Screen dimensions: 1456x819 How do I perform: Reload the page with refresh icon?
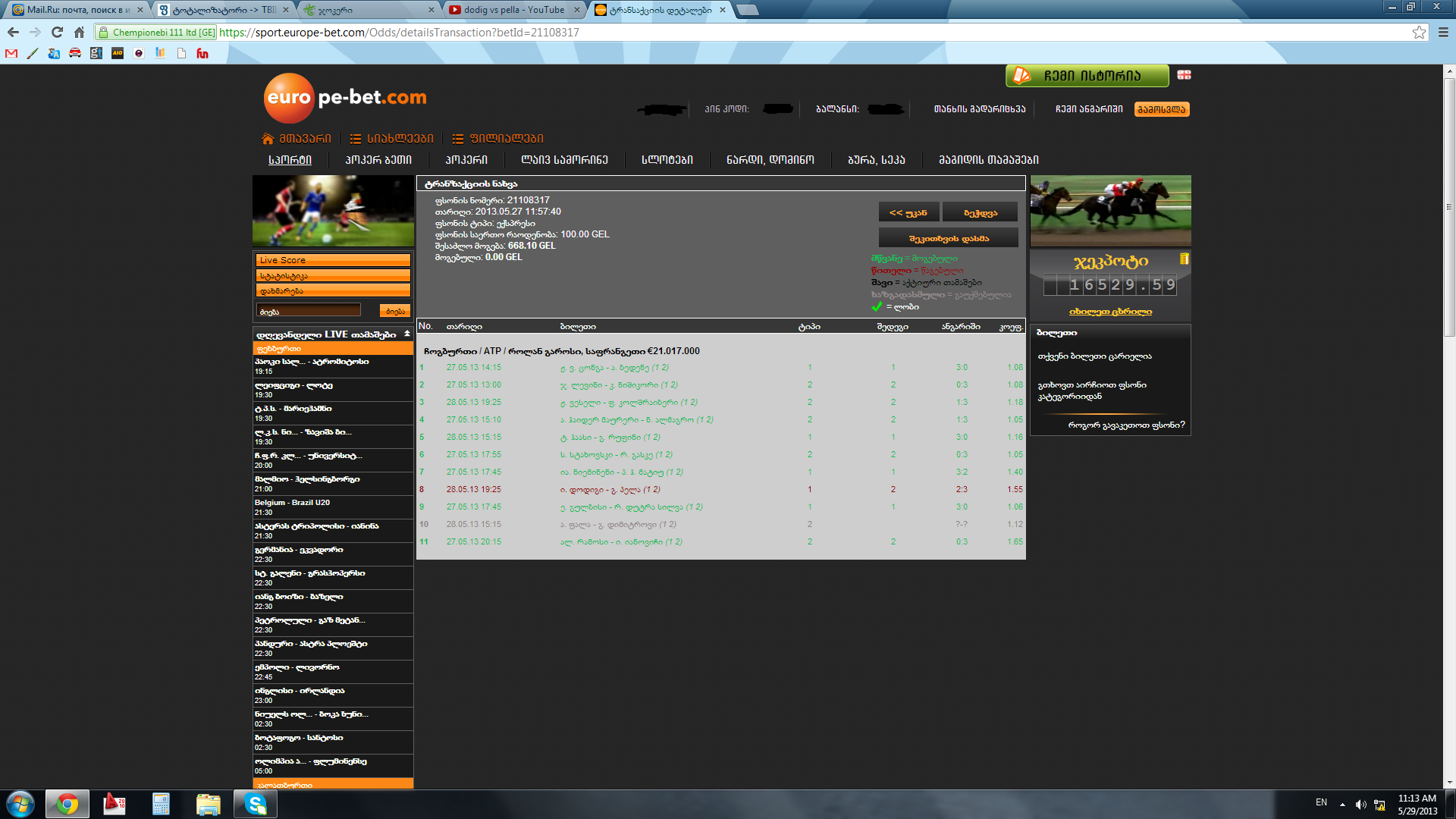pos(57,32)
